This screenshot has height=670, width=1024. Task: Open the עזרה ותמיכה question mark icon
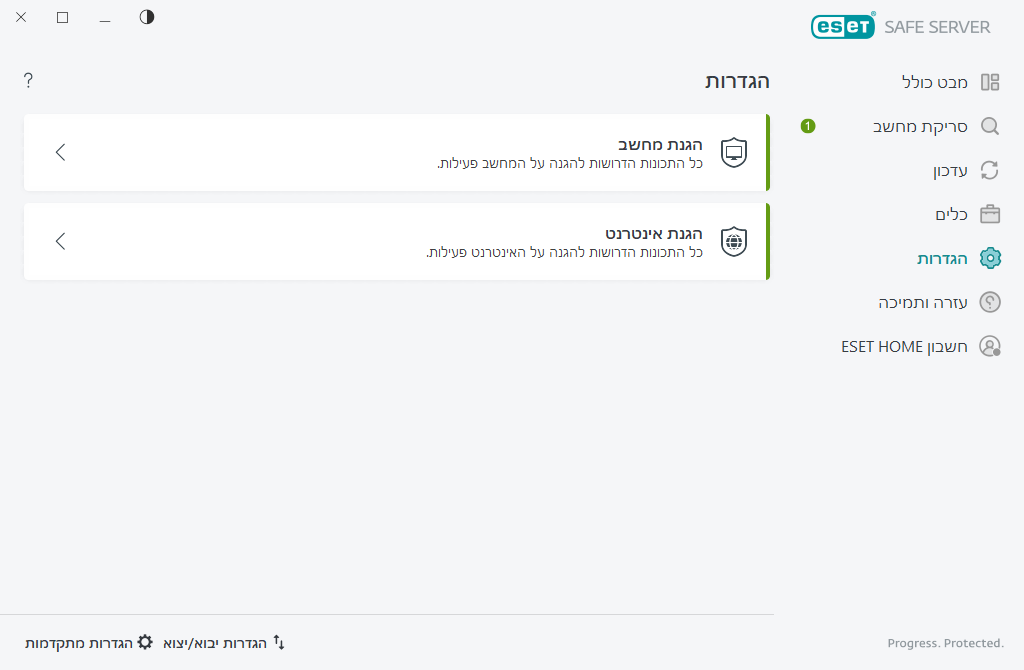(x=990, y=302)
